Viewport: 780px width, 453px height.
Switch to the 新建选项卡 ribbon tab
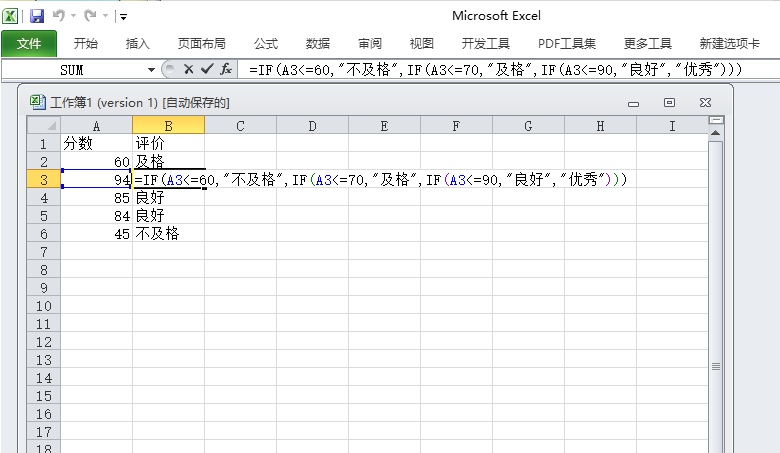click(729, 44)
